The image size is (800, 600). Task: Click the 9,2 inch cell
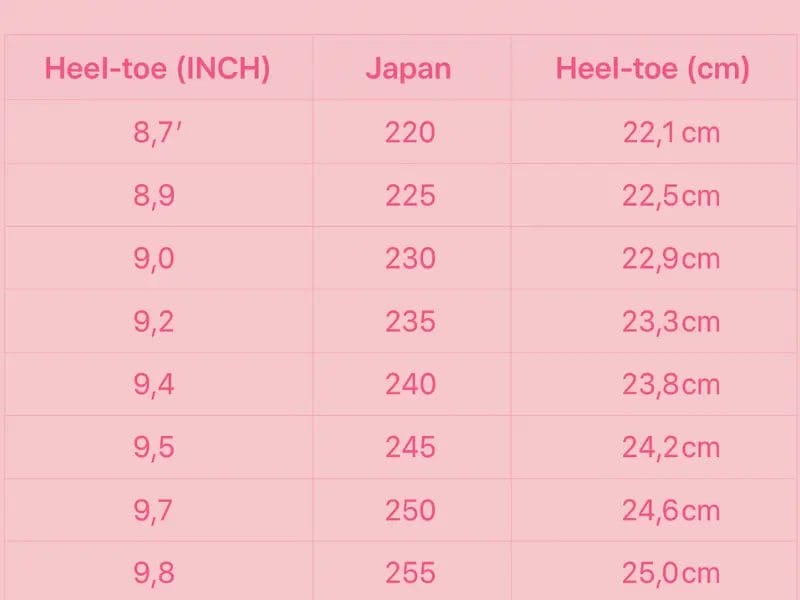154,322
